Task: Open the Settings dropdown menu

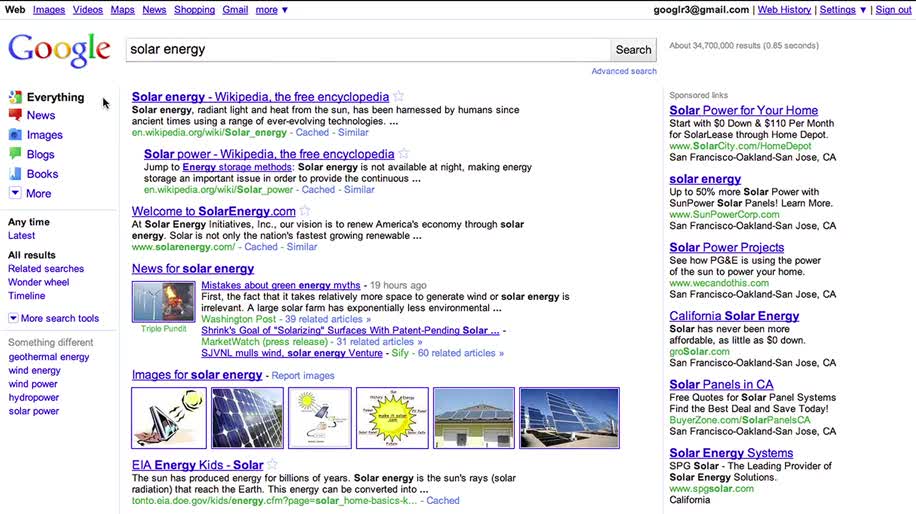Action: click(842, 10)
